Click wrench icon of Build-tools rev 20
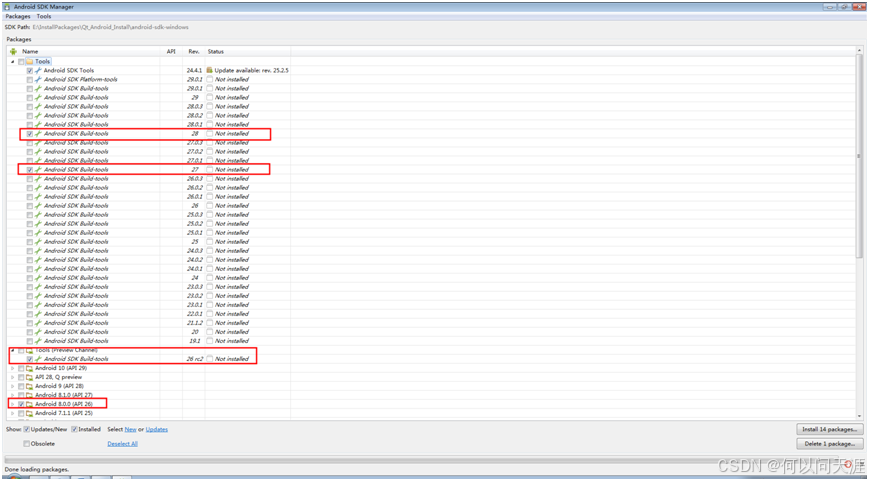The width and height of the screenshot is (869, 481). pyautogui.click(x=38, y=332)
